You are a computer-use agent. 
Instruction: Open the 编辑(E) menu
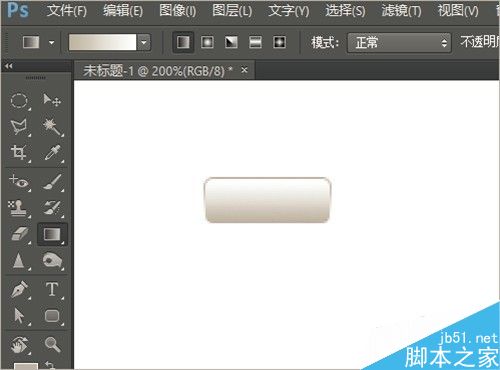coord(123,11)
